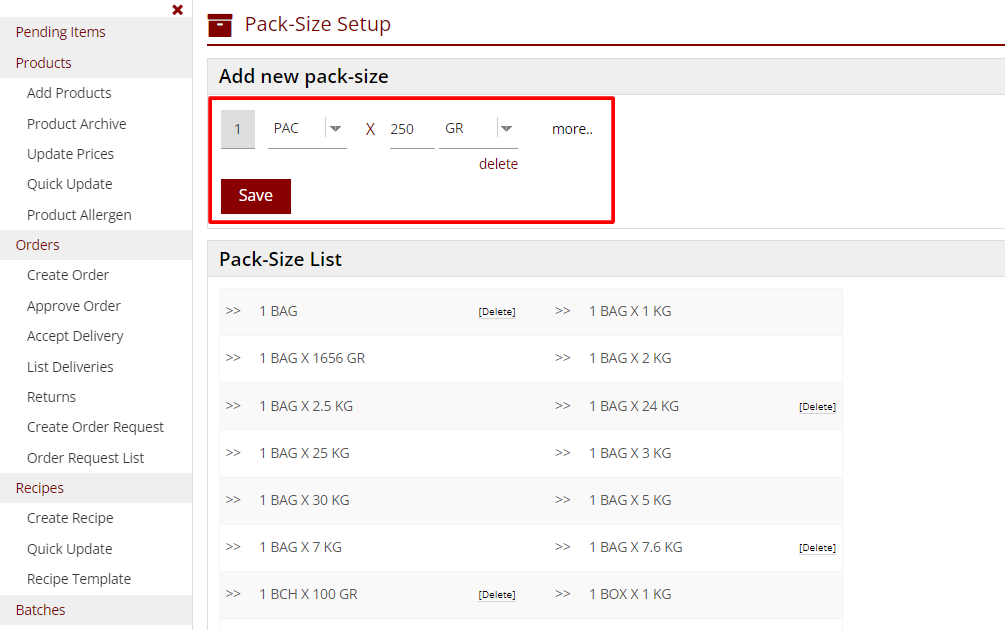Click the red delete link under GR
This screenshot has width=1005, height=630.
pyautogui.click(x=498, y=164)
